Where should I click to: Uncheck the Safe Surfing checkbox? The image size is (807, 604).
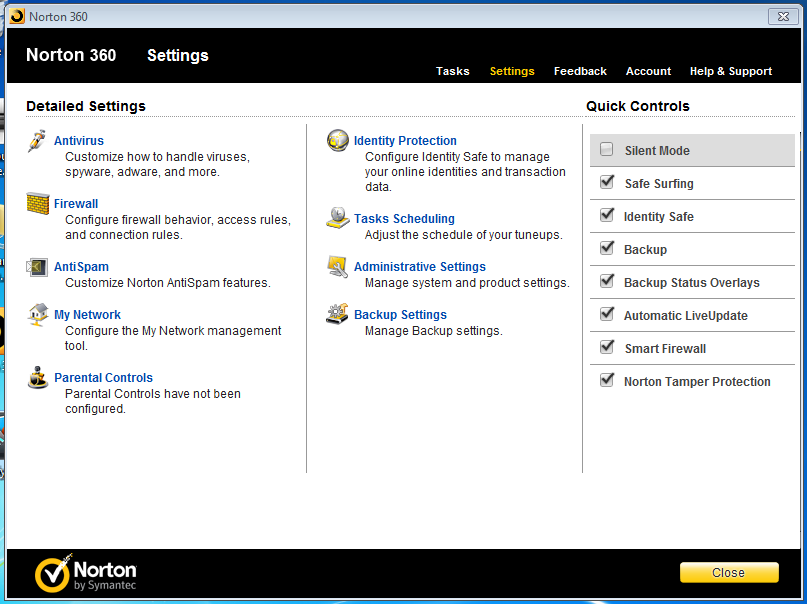tap(607, 182)
